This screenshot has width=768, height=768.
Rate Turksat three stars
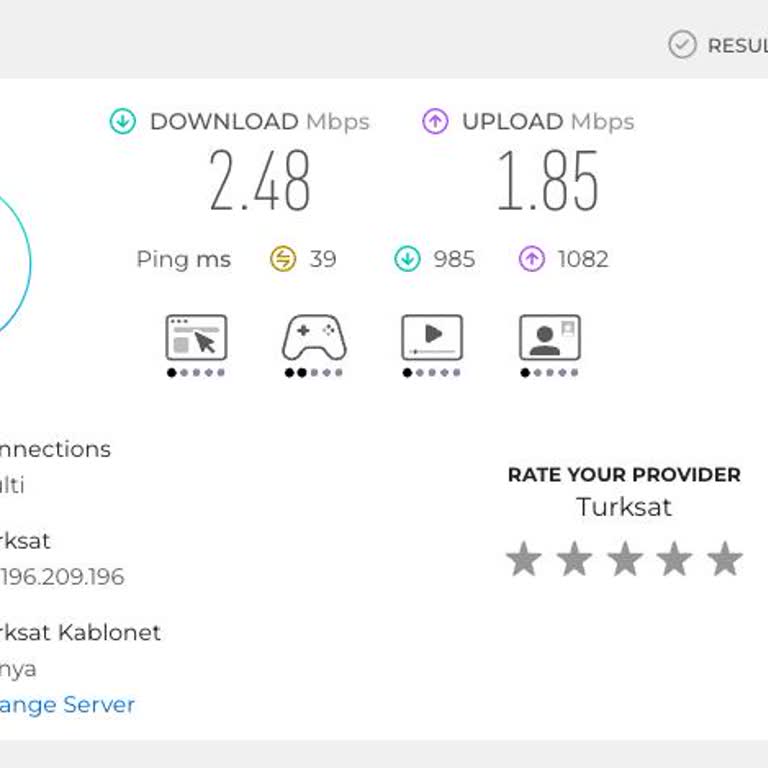click(625, 558)
